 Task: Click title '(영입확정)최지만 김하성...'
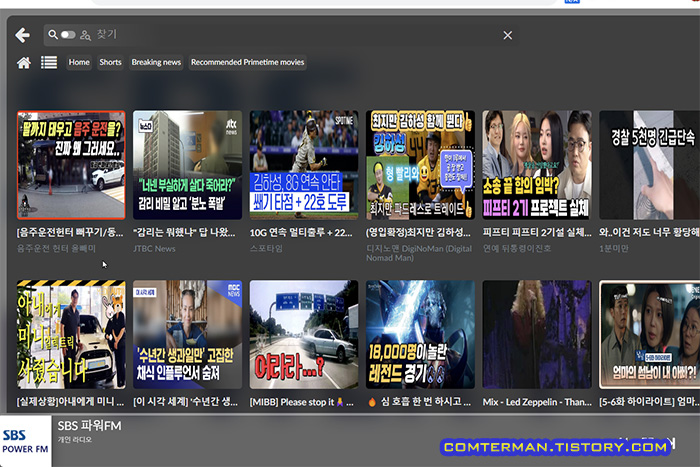click(418, 233)
